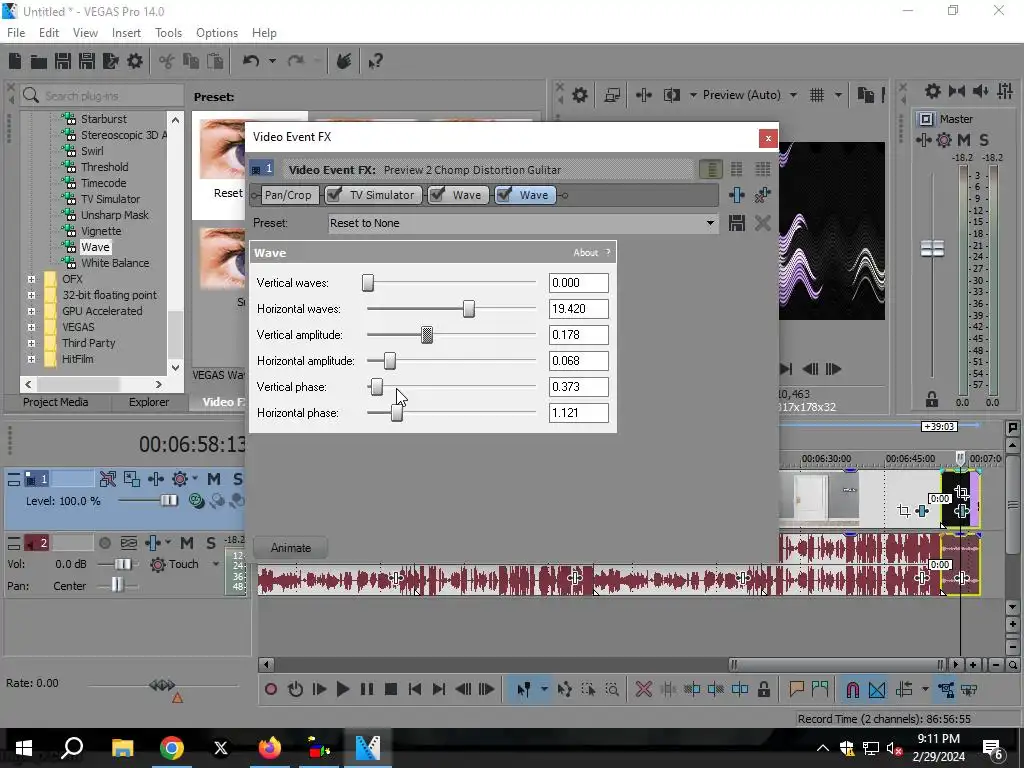Solo audio track 2 with S button
1024x768 pixels.
click(210, 543)
